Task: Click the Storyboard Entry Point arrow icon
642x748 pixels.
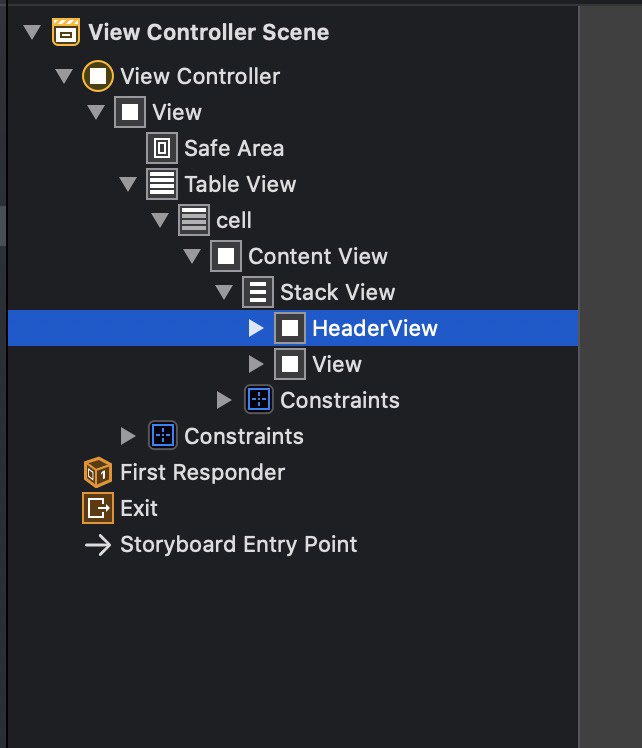Action: coord(98,545)
